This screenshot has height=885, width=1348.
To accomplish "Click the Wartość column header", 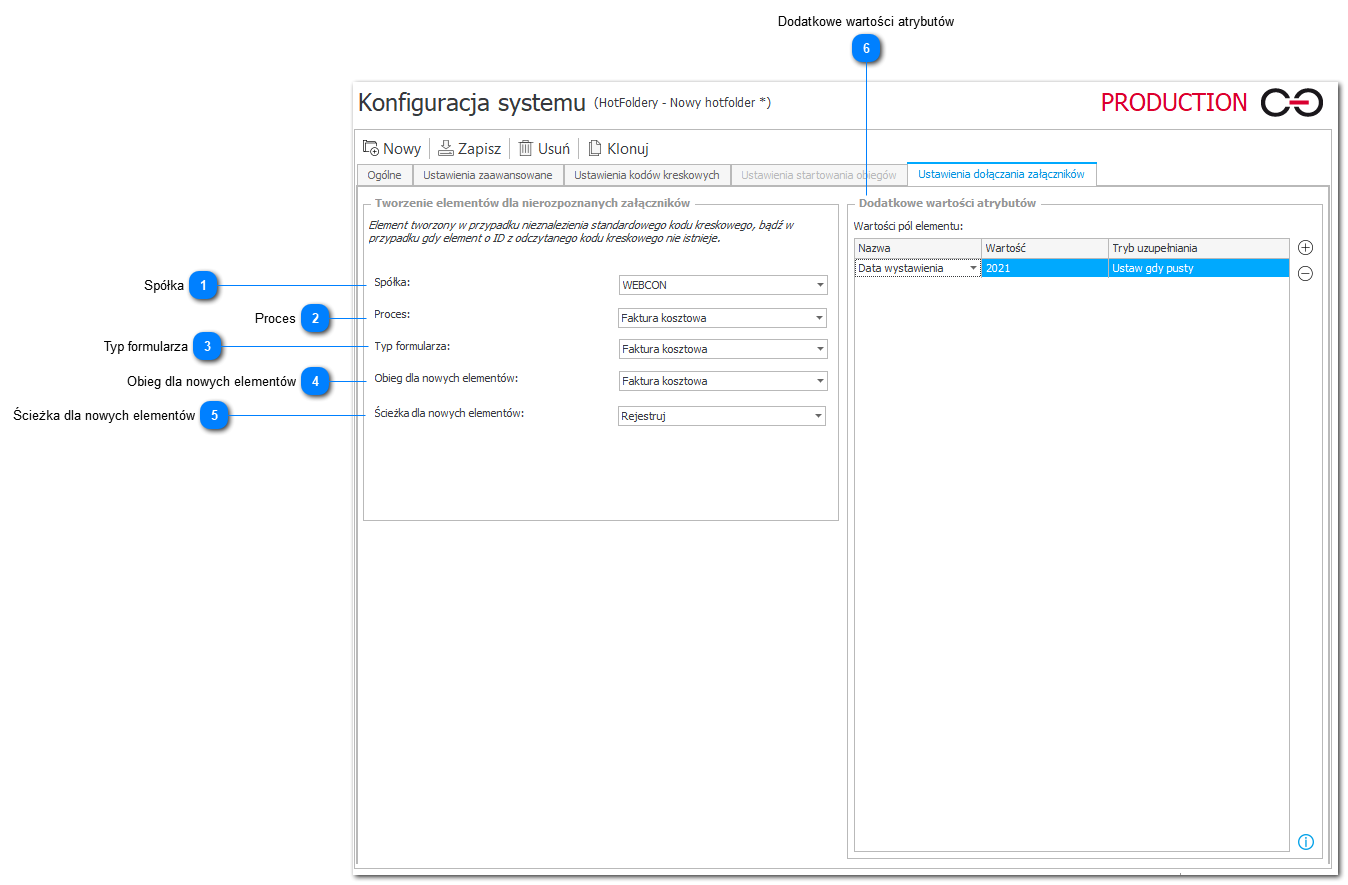I will [x=1045, y=248].
